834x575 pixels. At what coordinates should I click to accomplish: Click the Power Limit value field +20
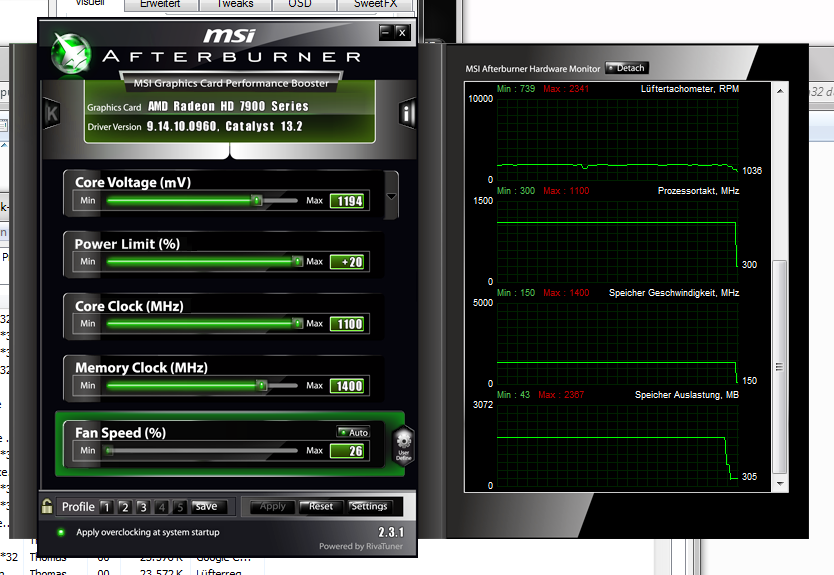pyautogui.click(x=349, y=262)
